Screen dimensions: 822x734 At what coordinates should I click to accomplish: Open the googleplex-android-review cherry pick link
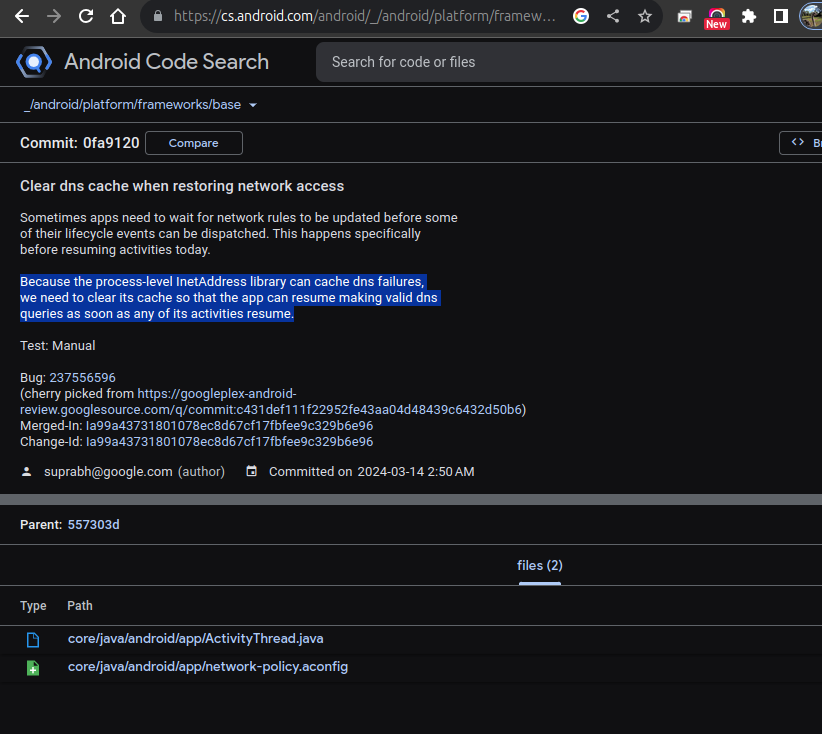point(271,402)
